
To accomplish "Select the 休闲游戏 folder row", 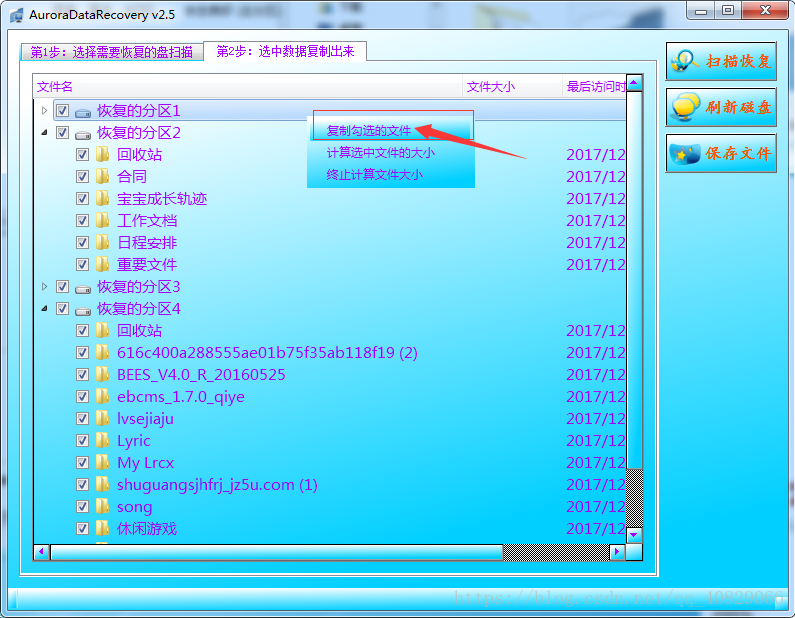I will click(330, 528).
